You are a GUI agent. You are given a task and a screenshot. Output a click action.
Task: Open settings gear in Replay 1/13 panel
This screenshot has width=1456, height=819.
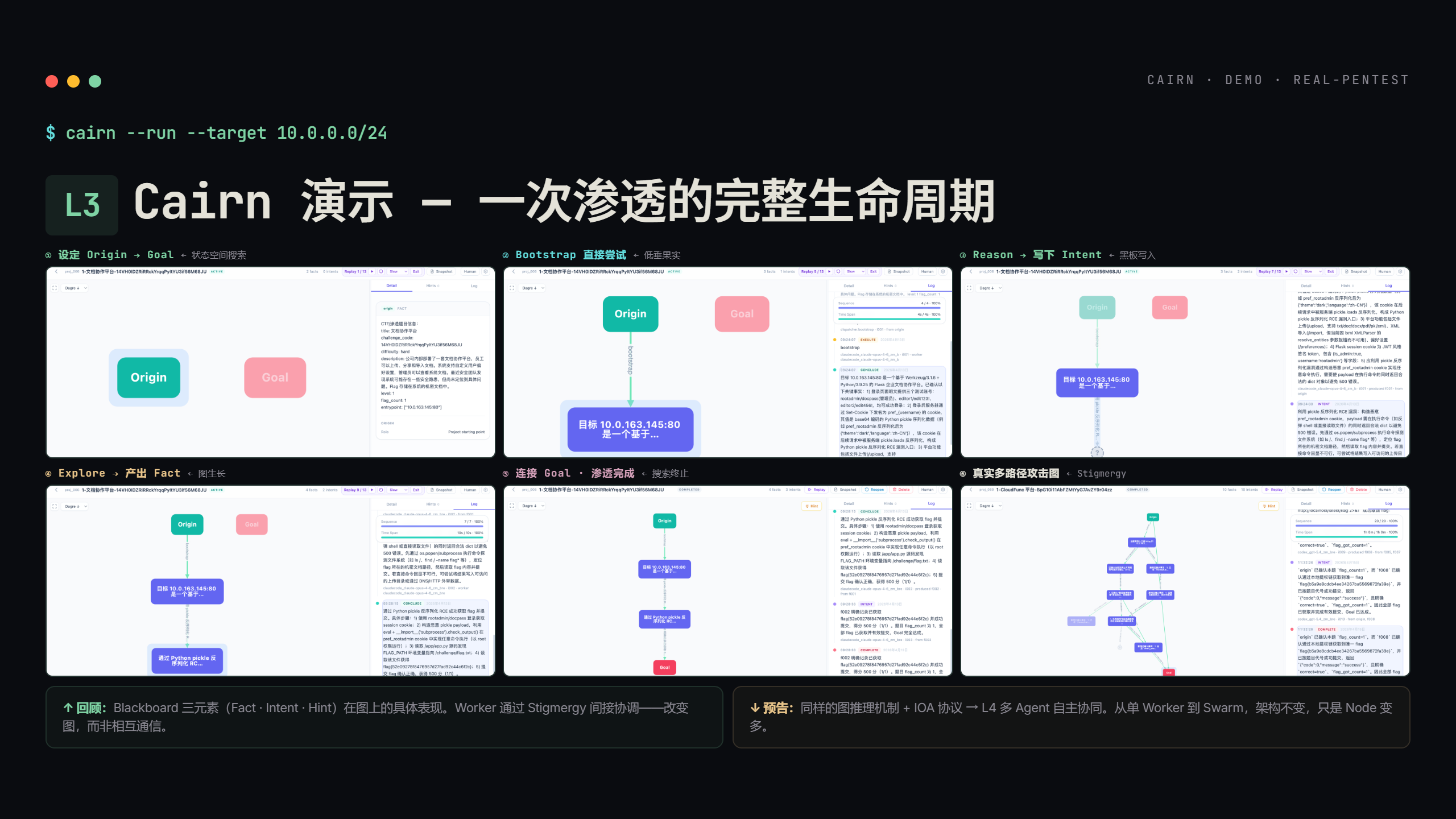(x=486, y=272)
